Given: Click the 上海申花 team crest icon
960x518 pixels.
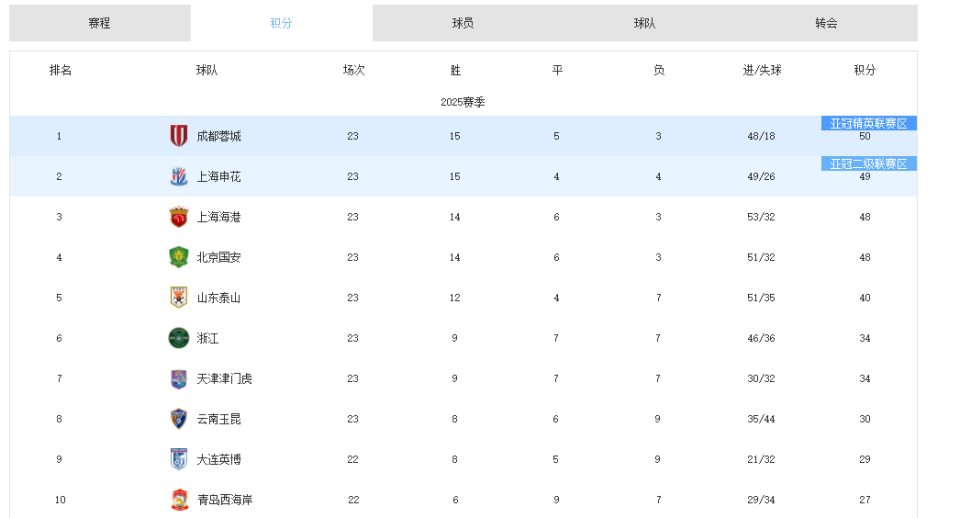Looking at the screenshot, I should click(178, 177).
